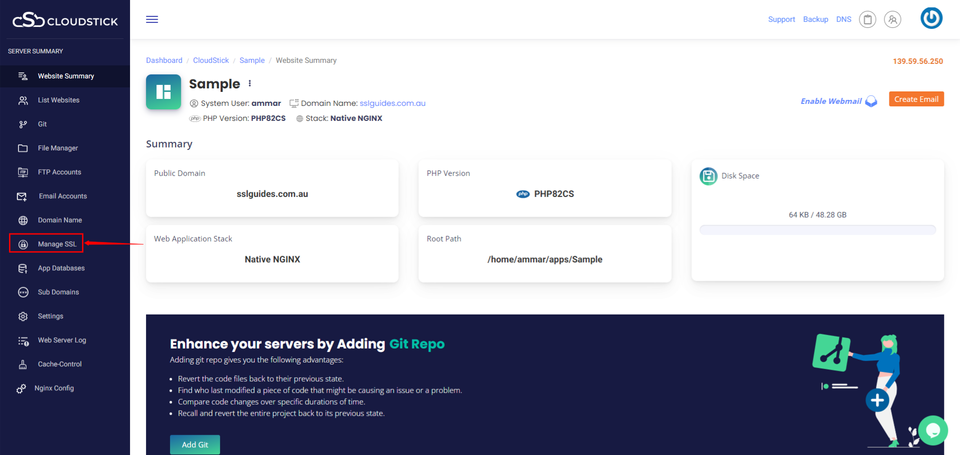
Task: Click the Disk Space icon
Action: pos(708,176)
